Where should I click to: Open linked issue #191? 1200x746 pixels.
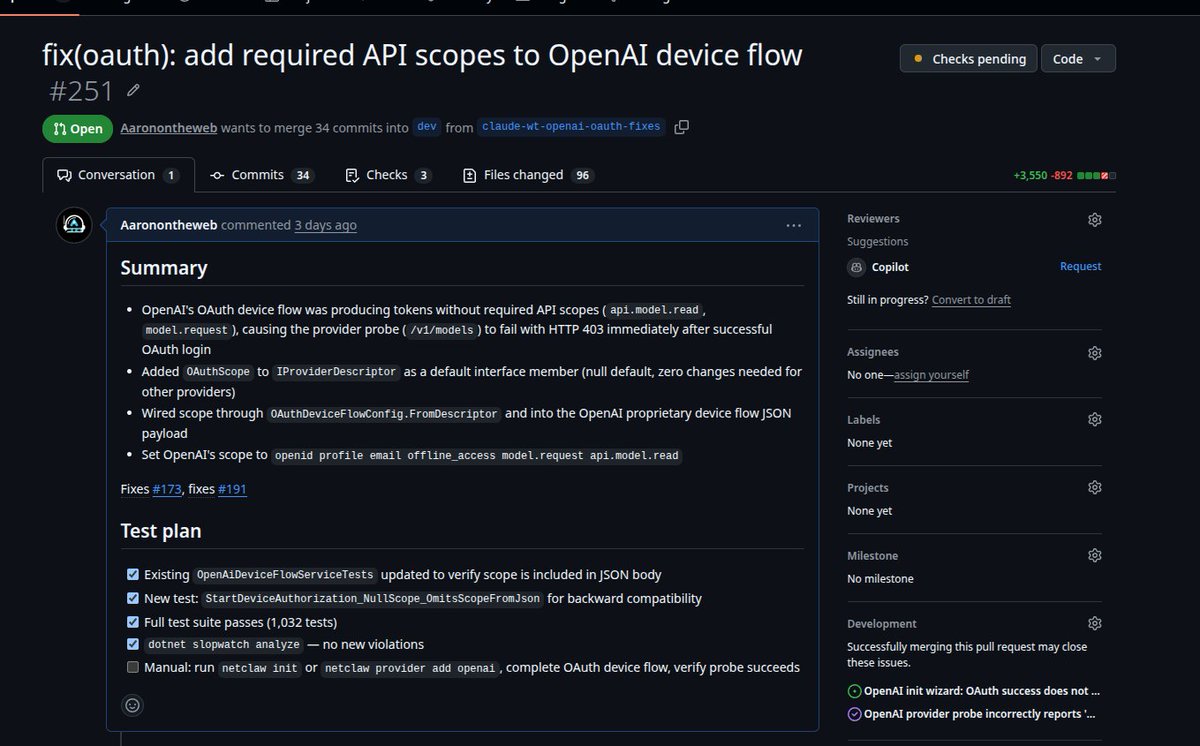point(232,488)
